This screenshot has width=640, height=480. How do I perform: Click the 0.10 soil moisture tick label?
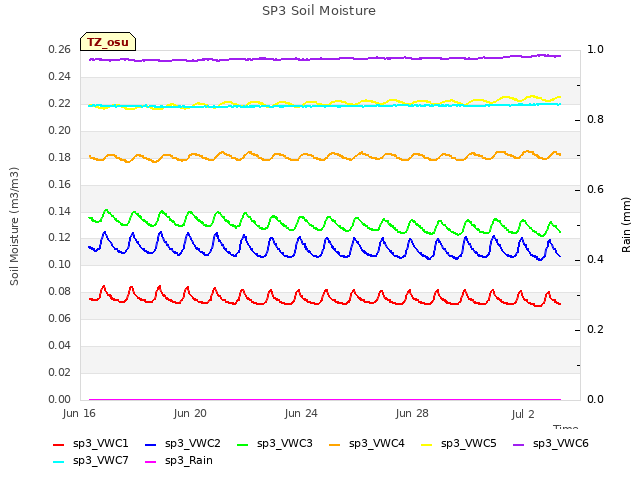[x=59, y=264]
